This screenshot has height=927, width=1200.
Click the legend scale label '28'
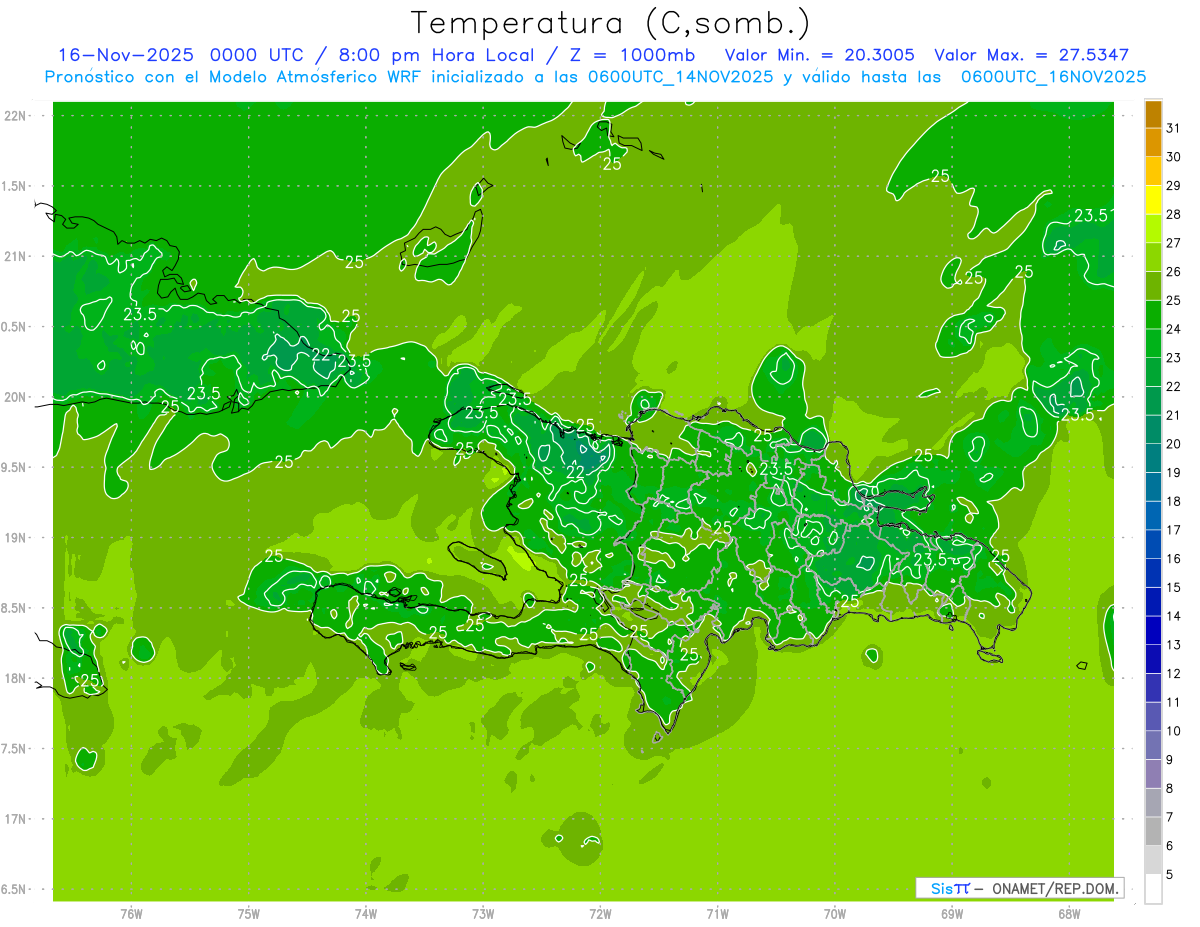coord(1173,214)
